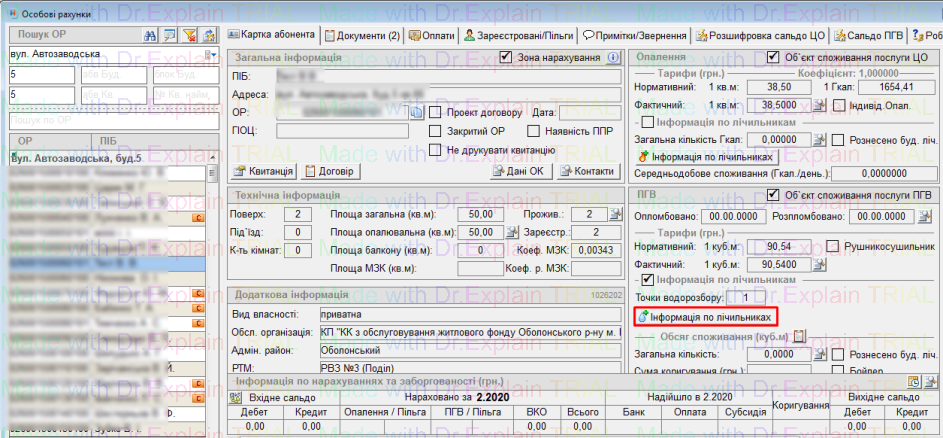Toggle the Зона нарахування checkbox
Viewport: 943px width, 438px height.
point(505,58)
